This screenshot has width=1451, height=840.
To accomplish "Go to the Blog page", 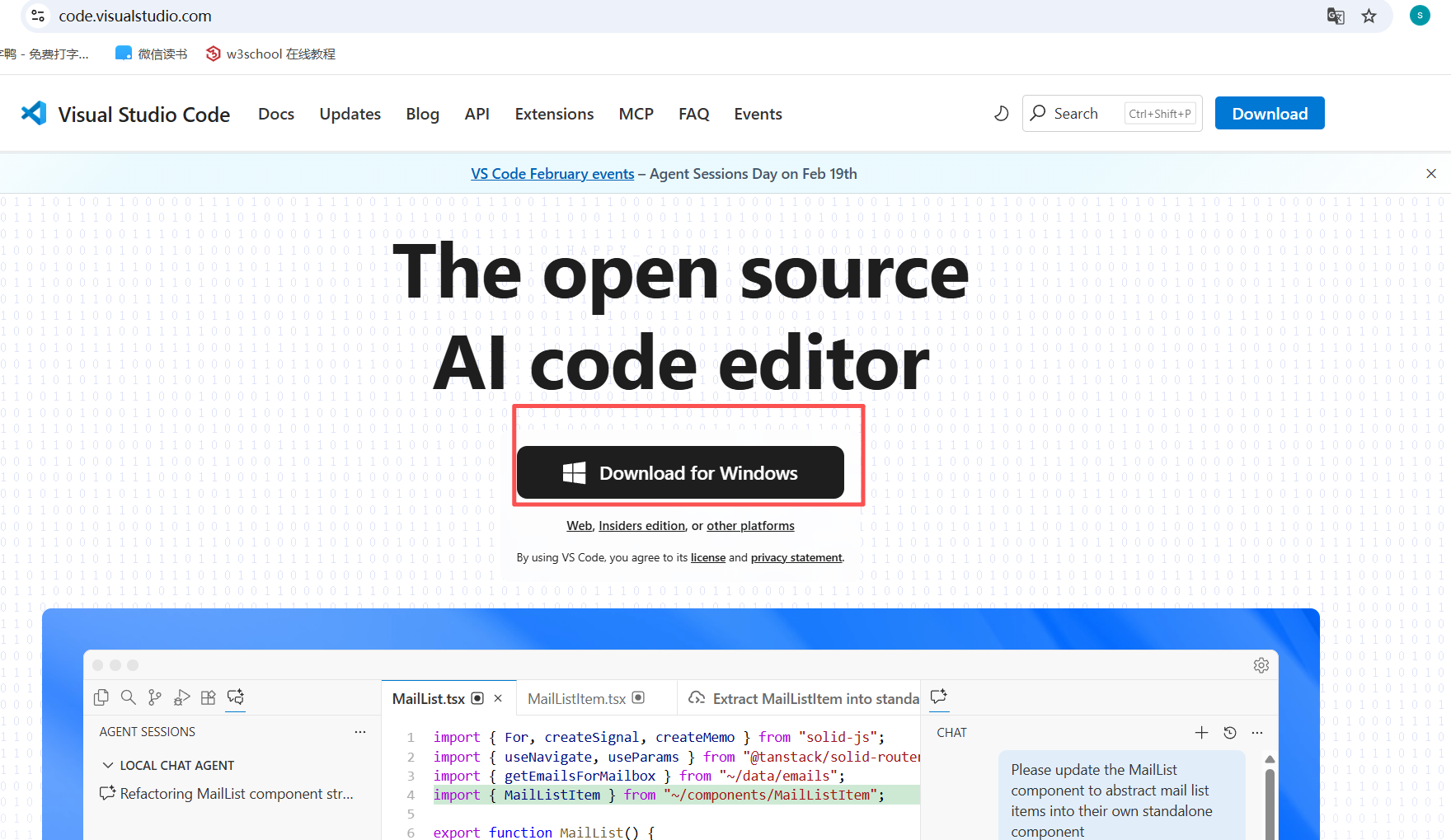I will [x=423, y=114].
